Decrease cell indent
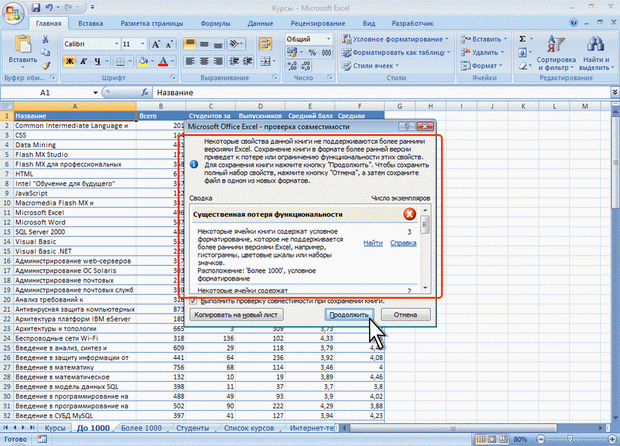This screenshot has height=446, width=620. (x=234, y=61)
